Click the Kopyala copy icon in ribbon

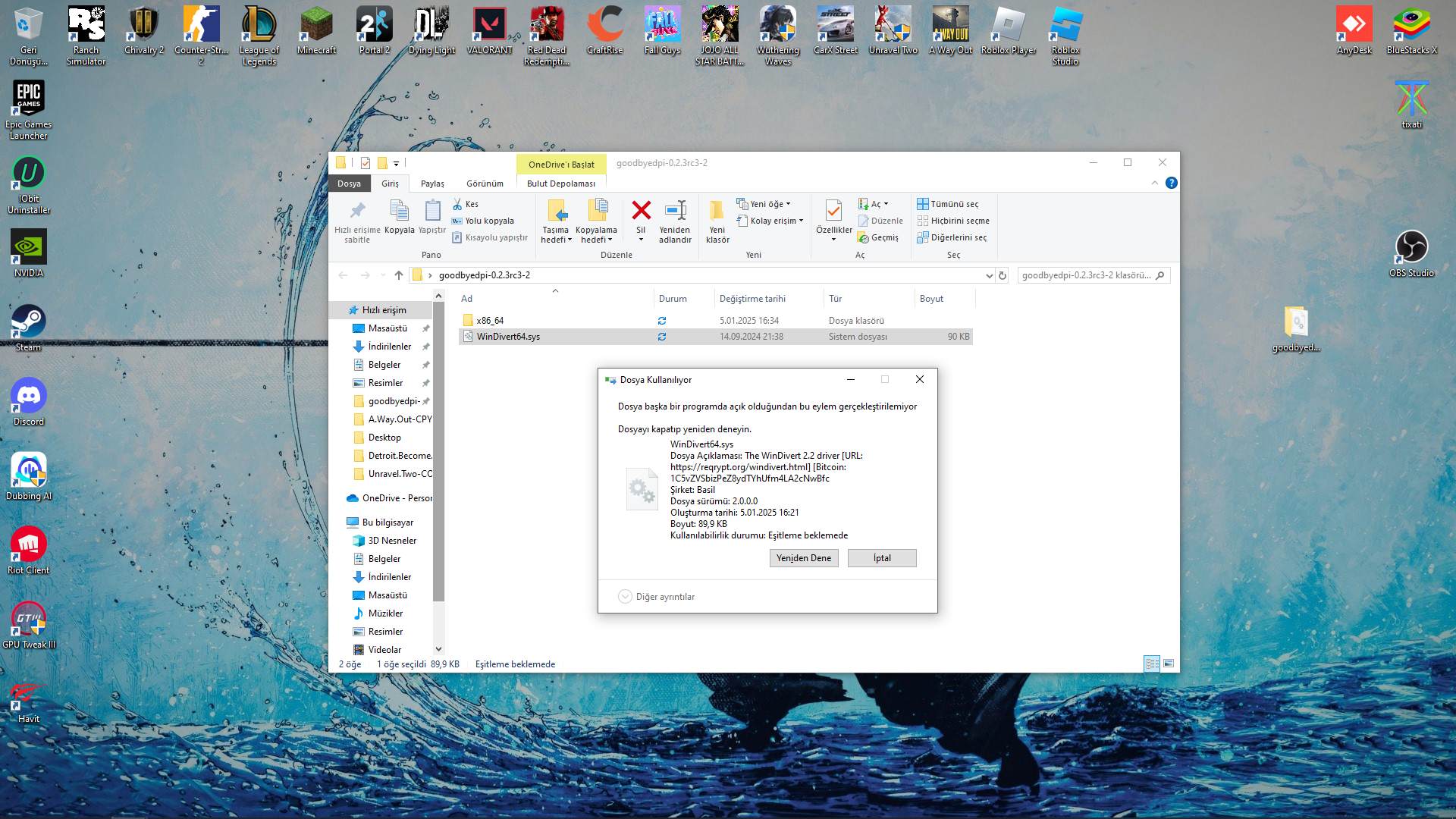[x=399, y=211]
